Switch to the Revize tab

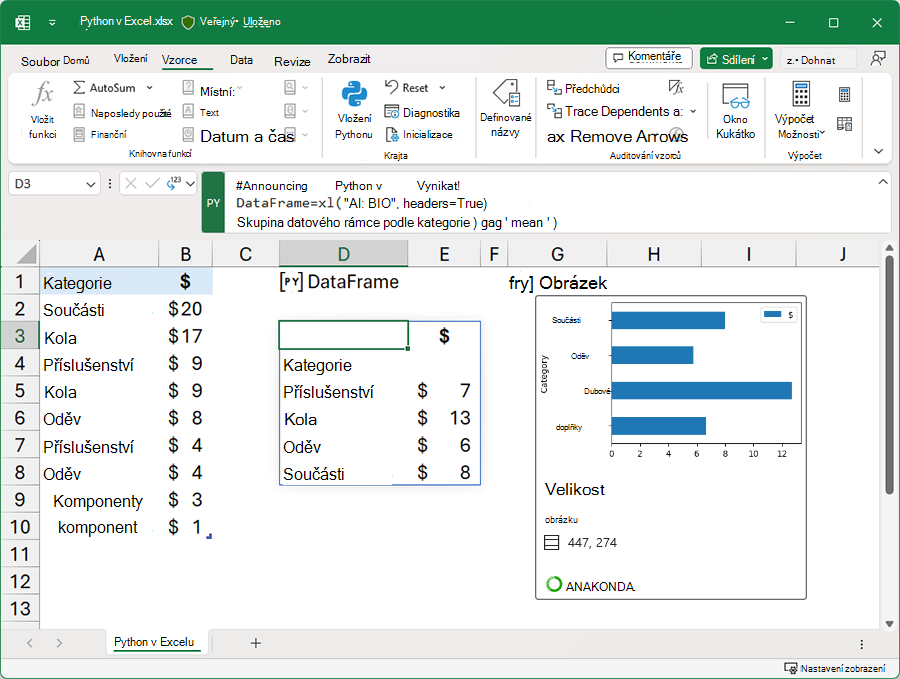tap(292, 61)
